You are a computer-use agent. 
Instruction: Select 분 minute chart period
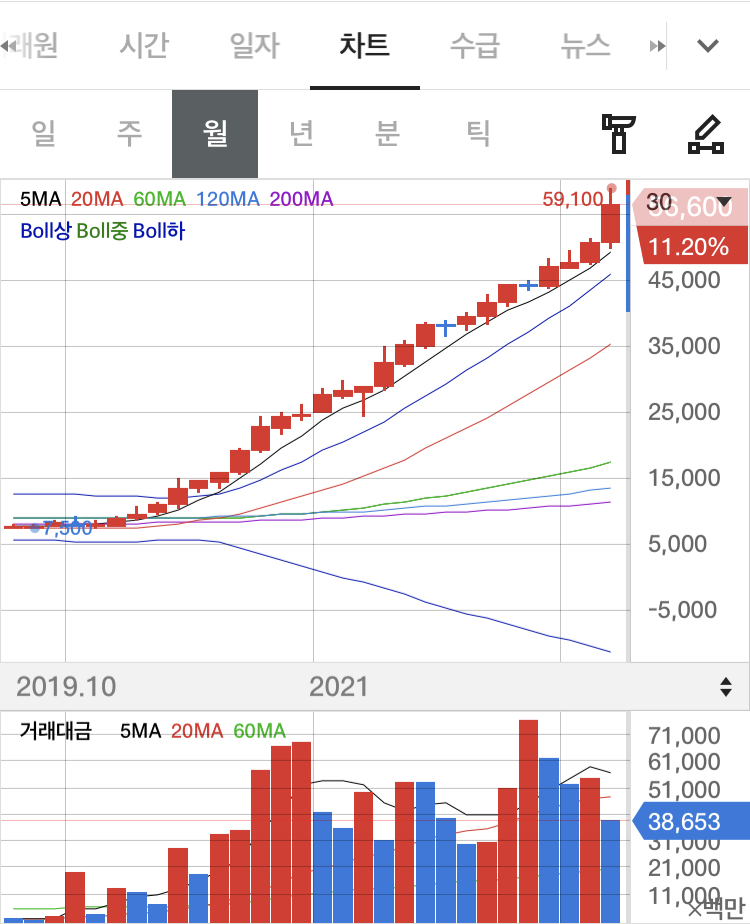[387, 134]
